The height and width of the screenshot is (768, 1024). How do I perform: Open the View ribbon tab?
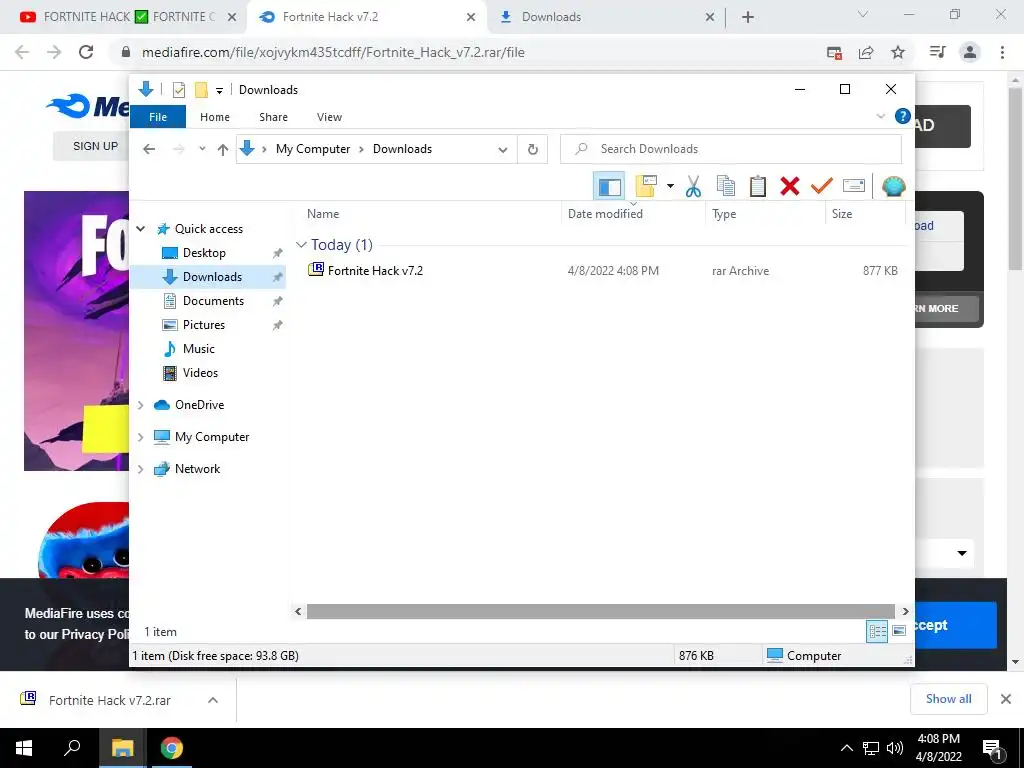tap(329, 117)
